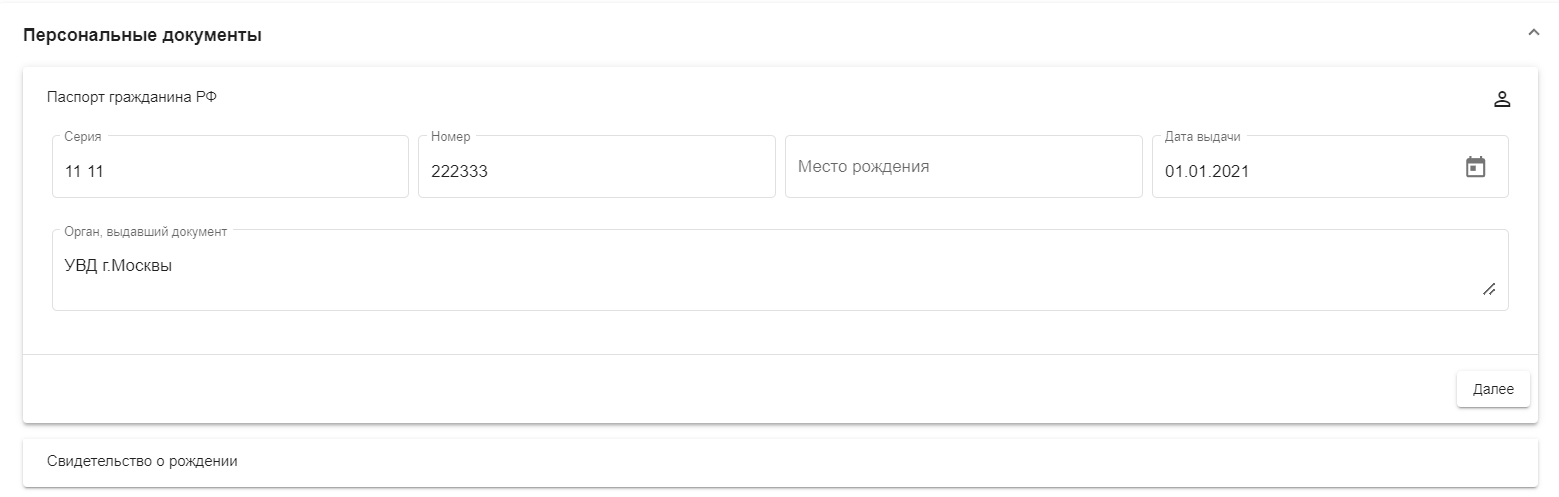Click the person icon in passport card
The image size is (1559, 497).
click(1501, 99)
